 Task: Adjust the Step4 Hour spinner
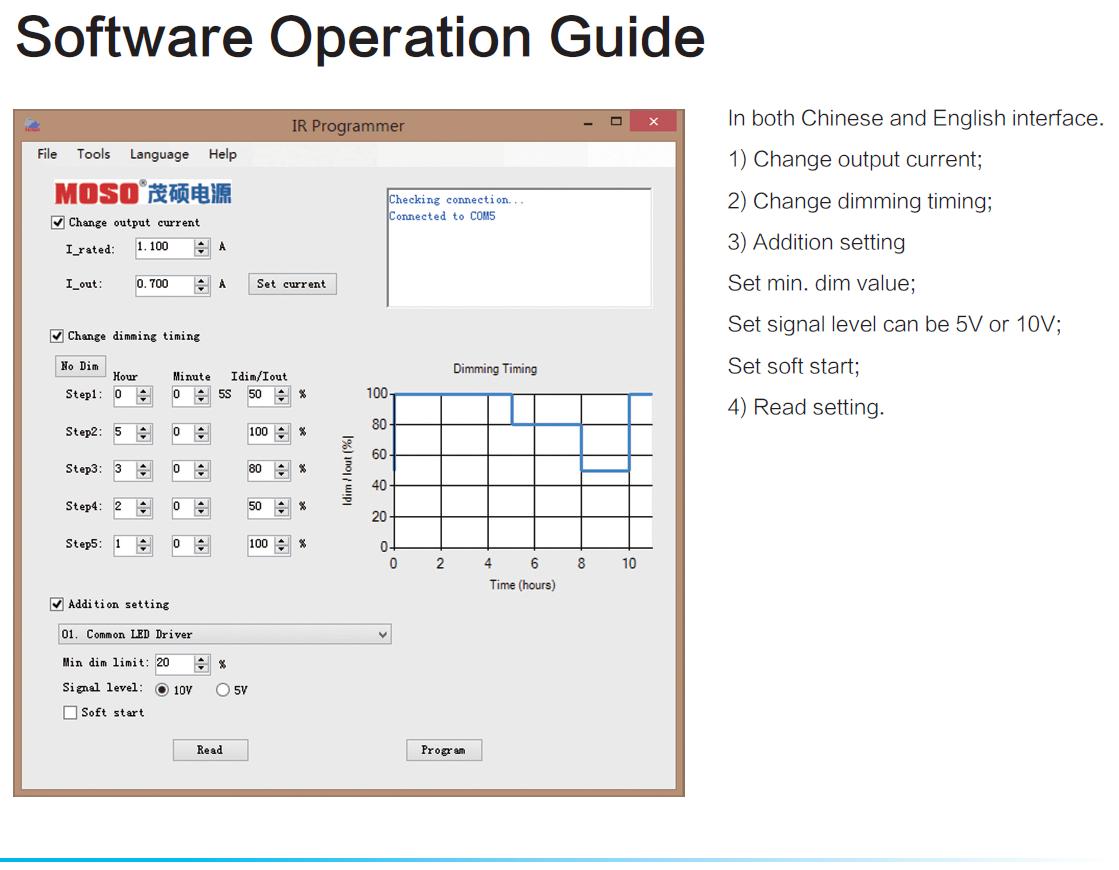(143, 507)
